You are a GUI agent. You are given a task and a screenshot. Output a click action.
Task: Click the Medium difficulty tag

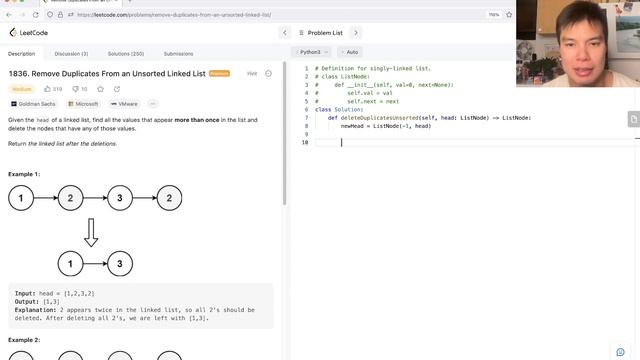point(22,89)
